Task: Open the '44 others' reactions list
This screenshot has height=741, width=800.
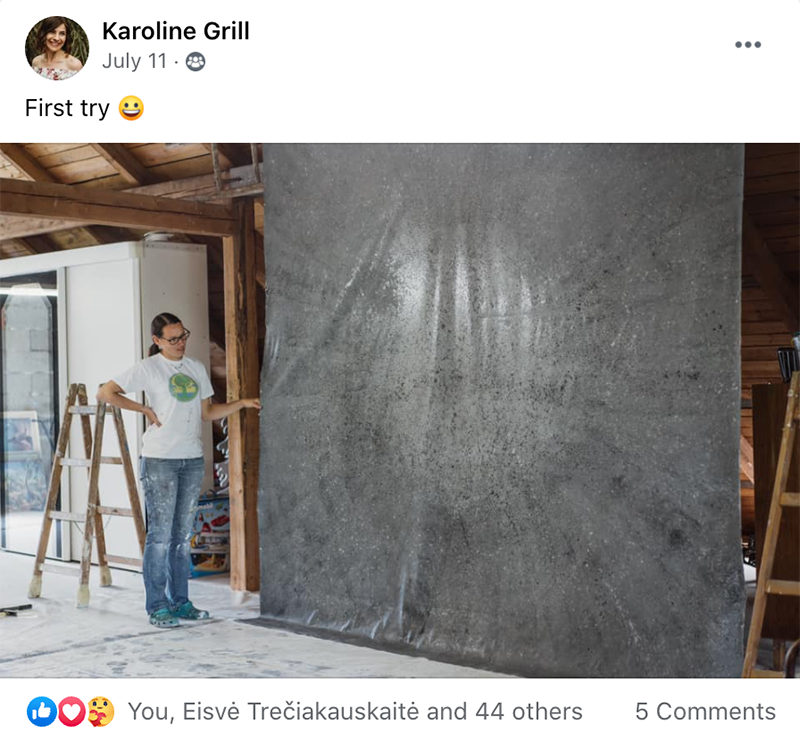Action: [x=529, y=711]
